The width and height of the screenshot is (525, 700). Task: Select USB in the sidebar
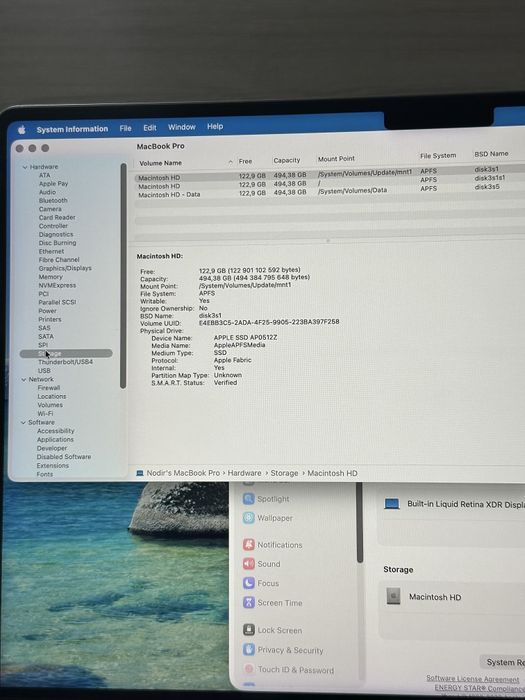click(44, 371)
